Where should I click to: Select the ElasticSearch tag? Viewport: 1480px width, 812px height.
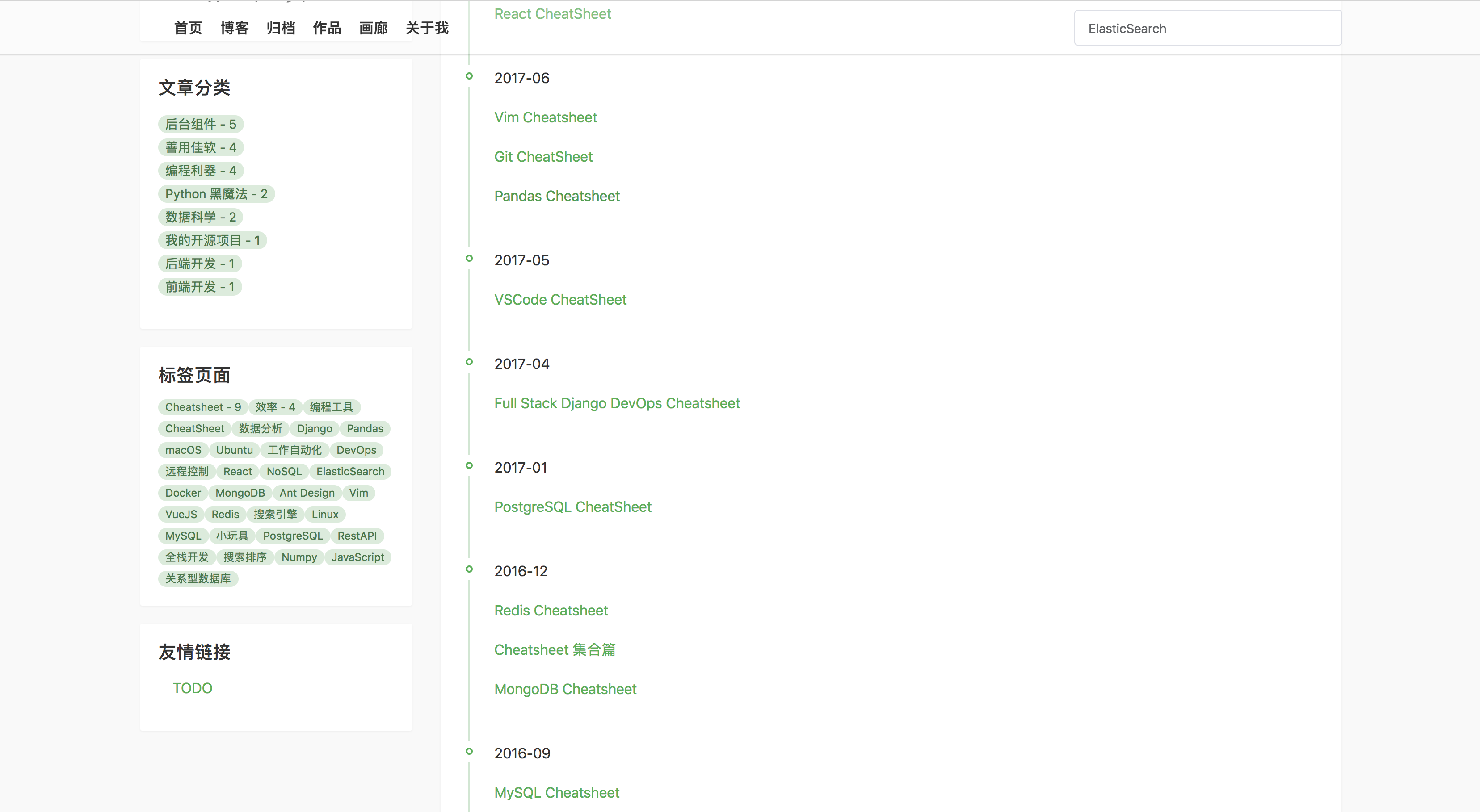350,472
